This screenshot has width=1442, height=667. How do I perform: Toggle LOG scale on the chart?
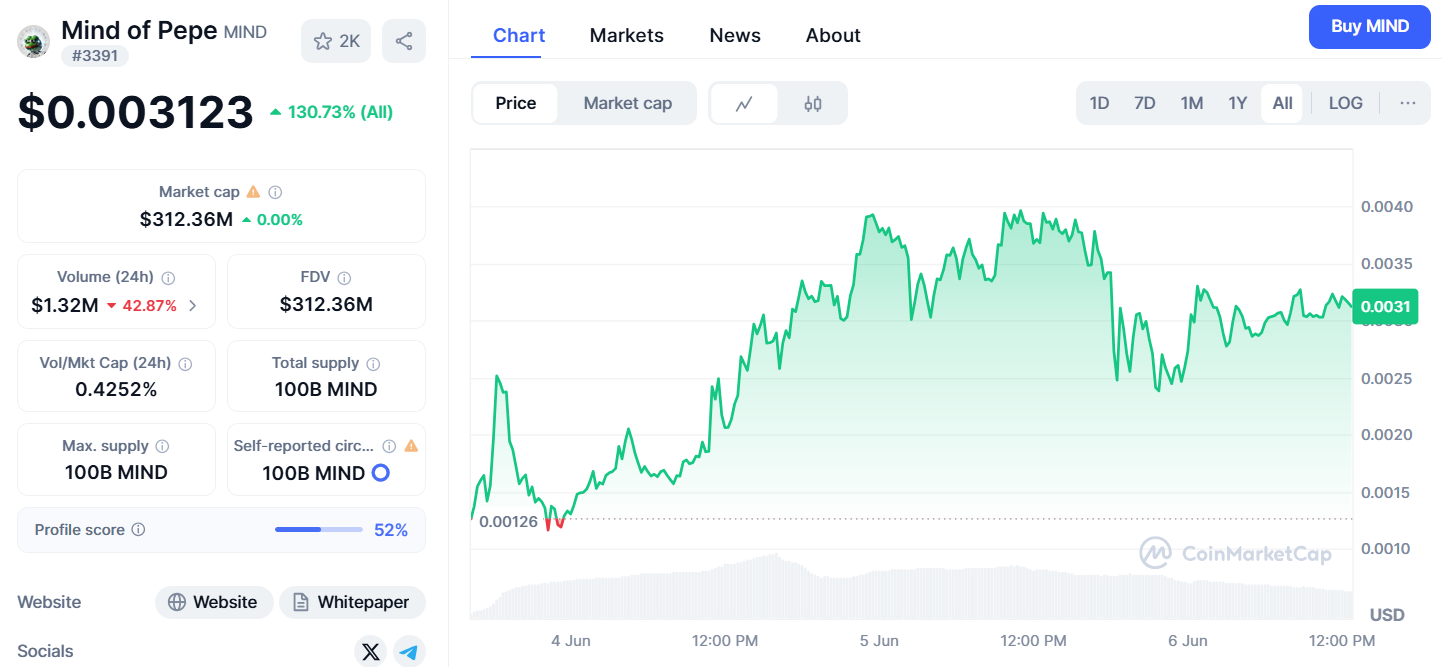(x=1345, y=103)
